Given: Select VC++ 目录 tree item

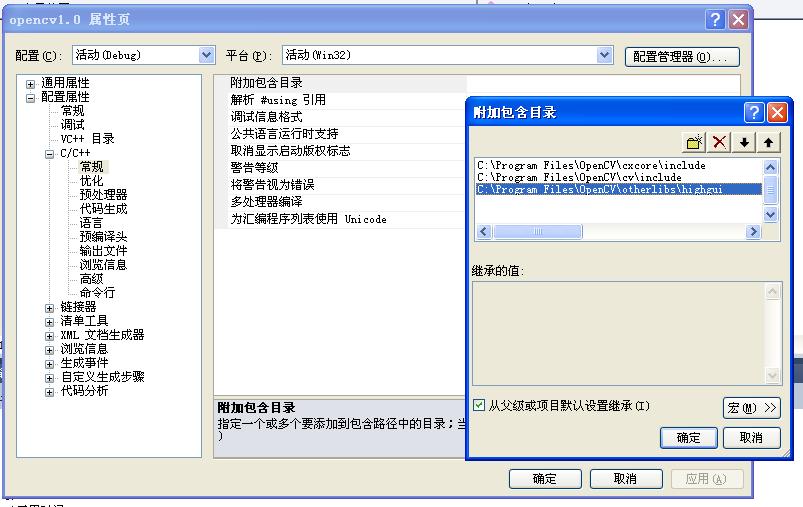Looking at the screenshot, I should [87, 139].
